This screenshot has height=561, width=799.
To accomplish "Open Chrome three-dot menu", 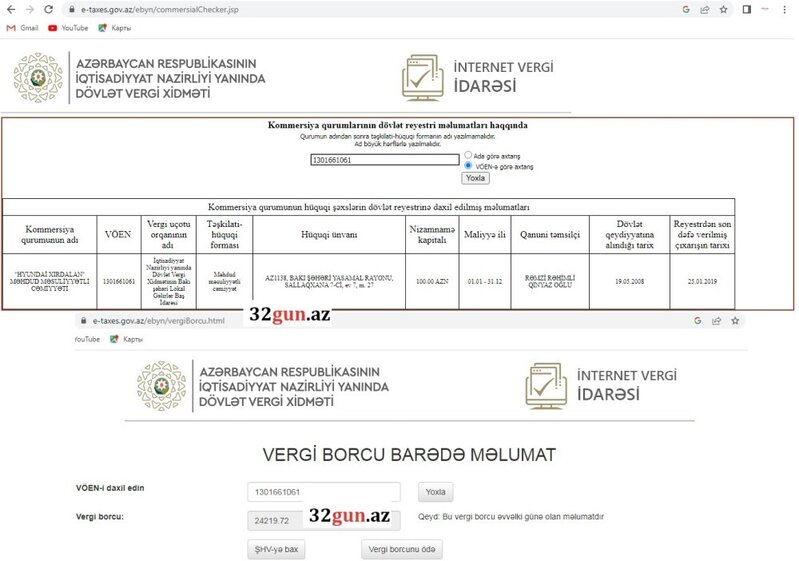I will tap(785, 9).
